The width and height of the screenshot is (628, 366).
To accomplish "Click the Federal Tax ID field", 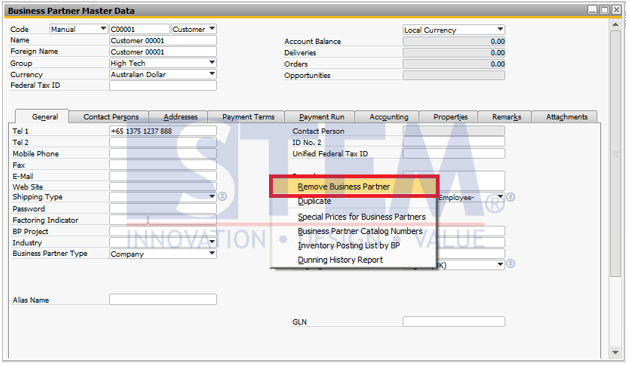I will pyautogui.click(x=163, y=85).
